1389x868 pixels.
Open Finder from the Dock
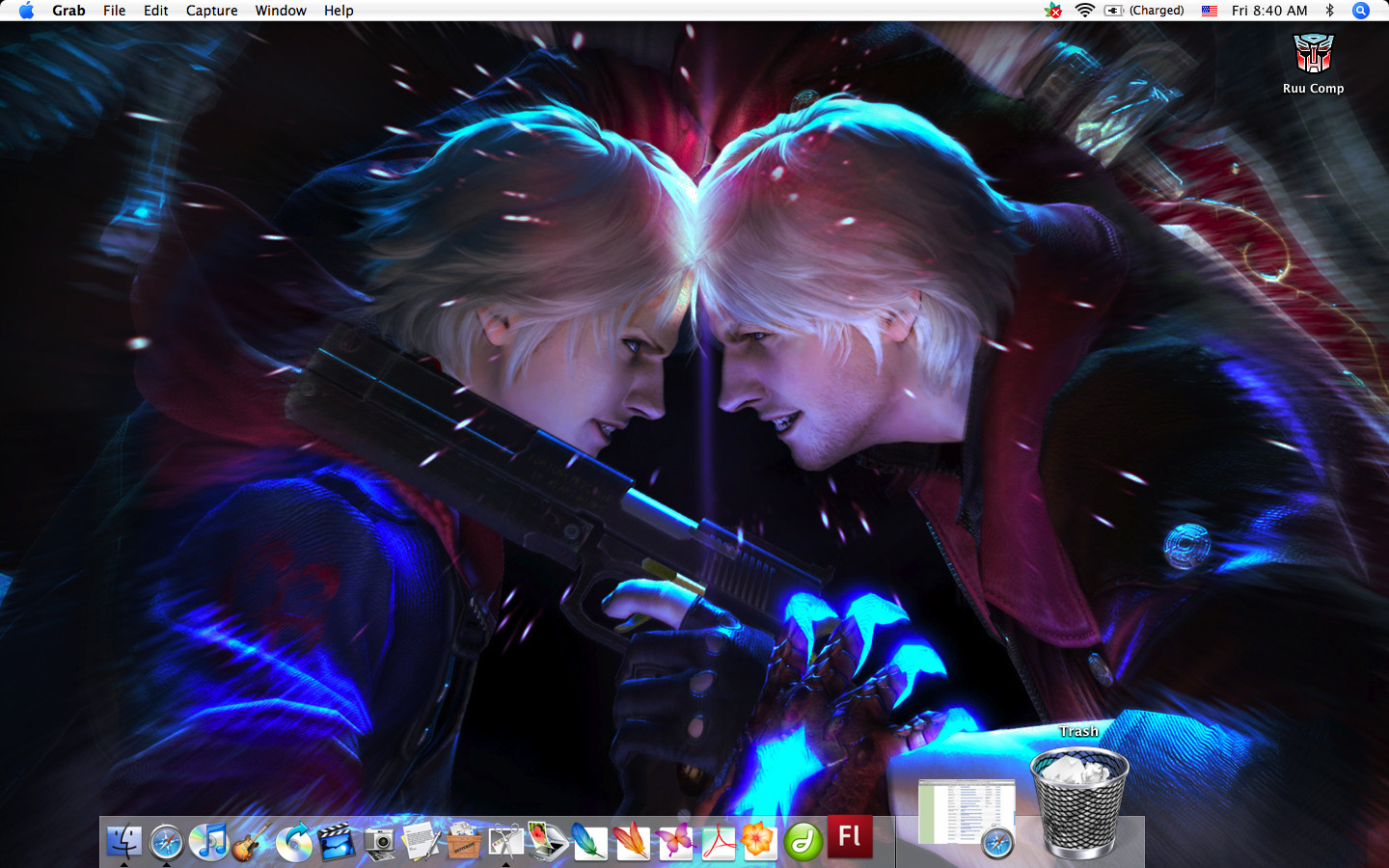coord(123,842)
